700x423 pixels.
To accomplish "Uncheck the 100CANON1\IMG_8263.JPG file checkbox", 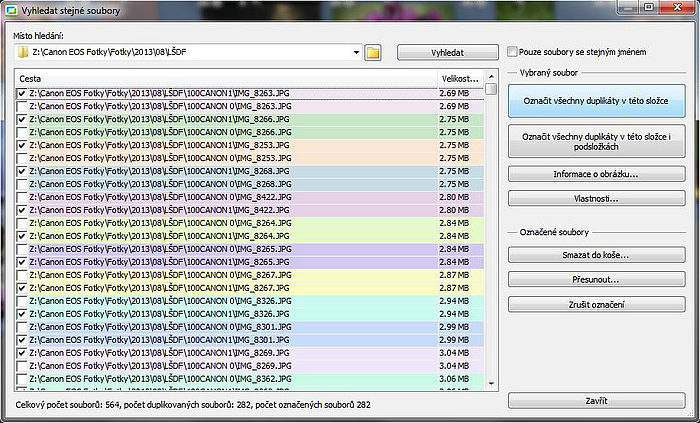I will coord(22,93).
